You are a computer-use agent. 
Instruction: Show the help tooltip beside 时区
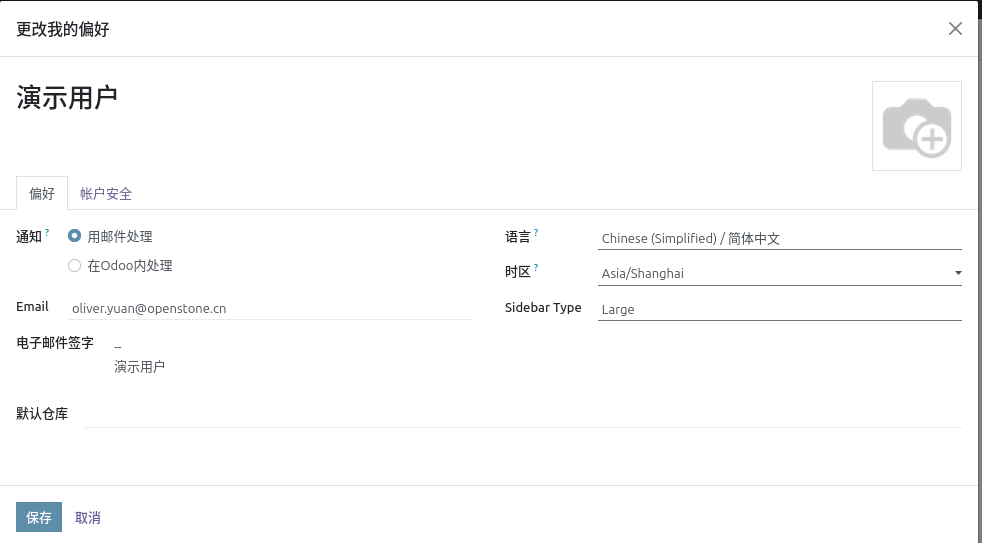536,267
